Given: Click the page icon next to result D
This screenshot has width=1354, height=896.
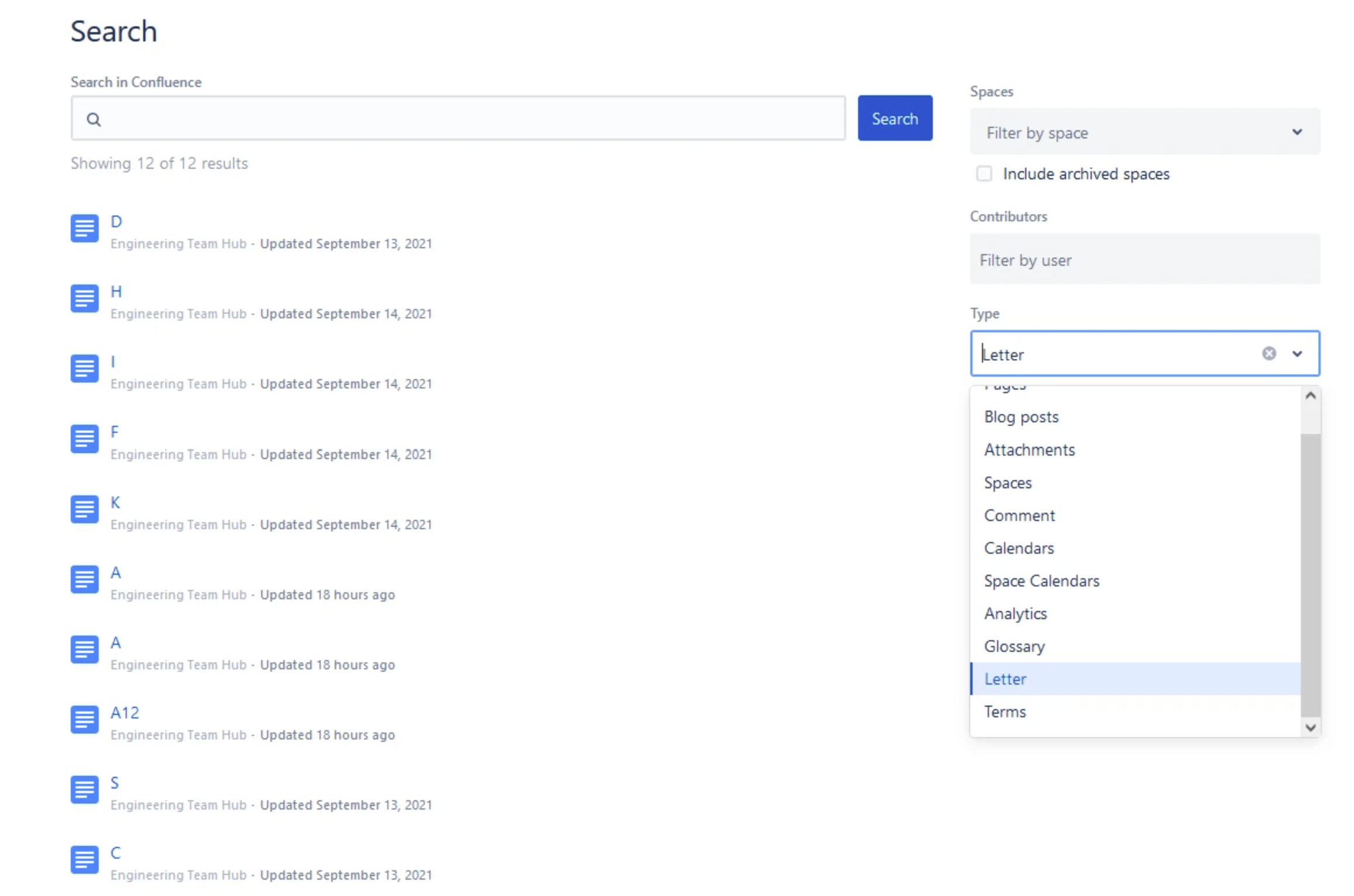Looking at the screenshot, I should pyautogui.click(x=84, y=228).
